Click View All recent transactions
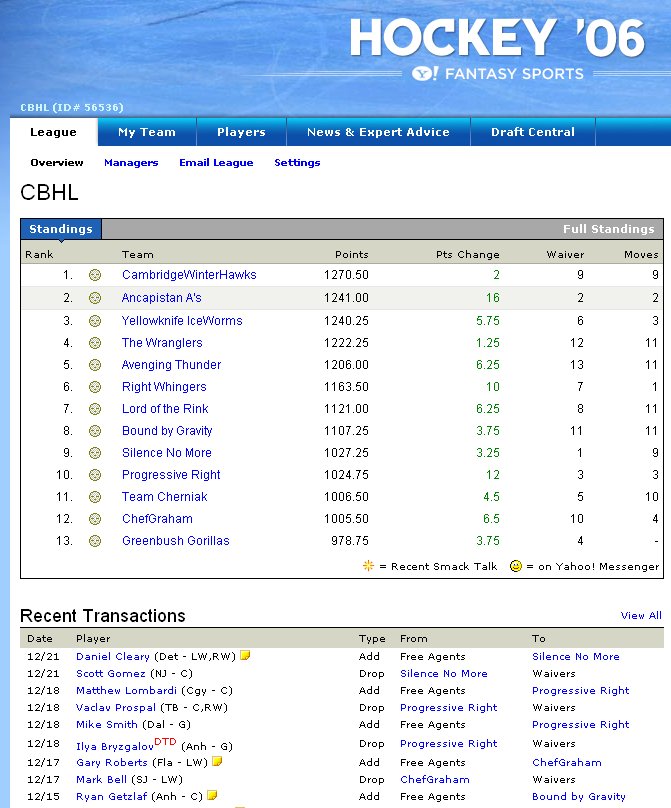The image size is (671, 808). pyautogui.click(x=641, y=615)
